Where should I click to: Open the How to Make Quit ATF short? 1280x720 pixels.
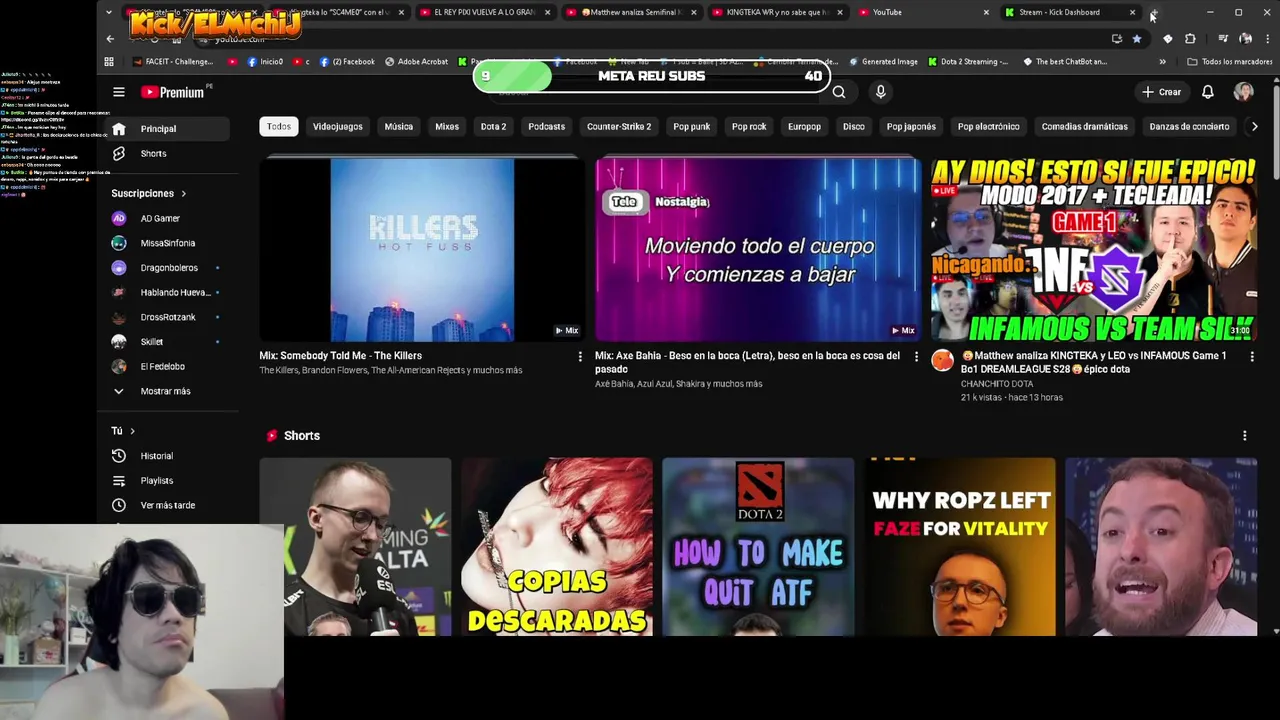pyautogui.click(x=758, y=547)
